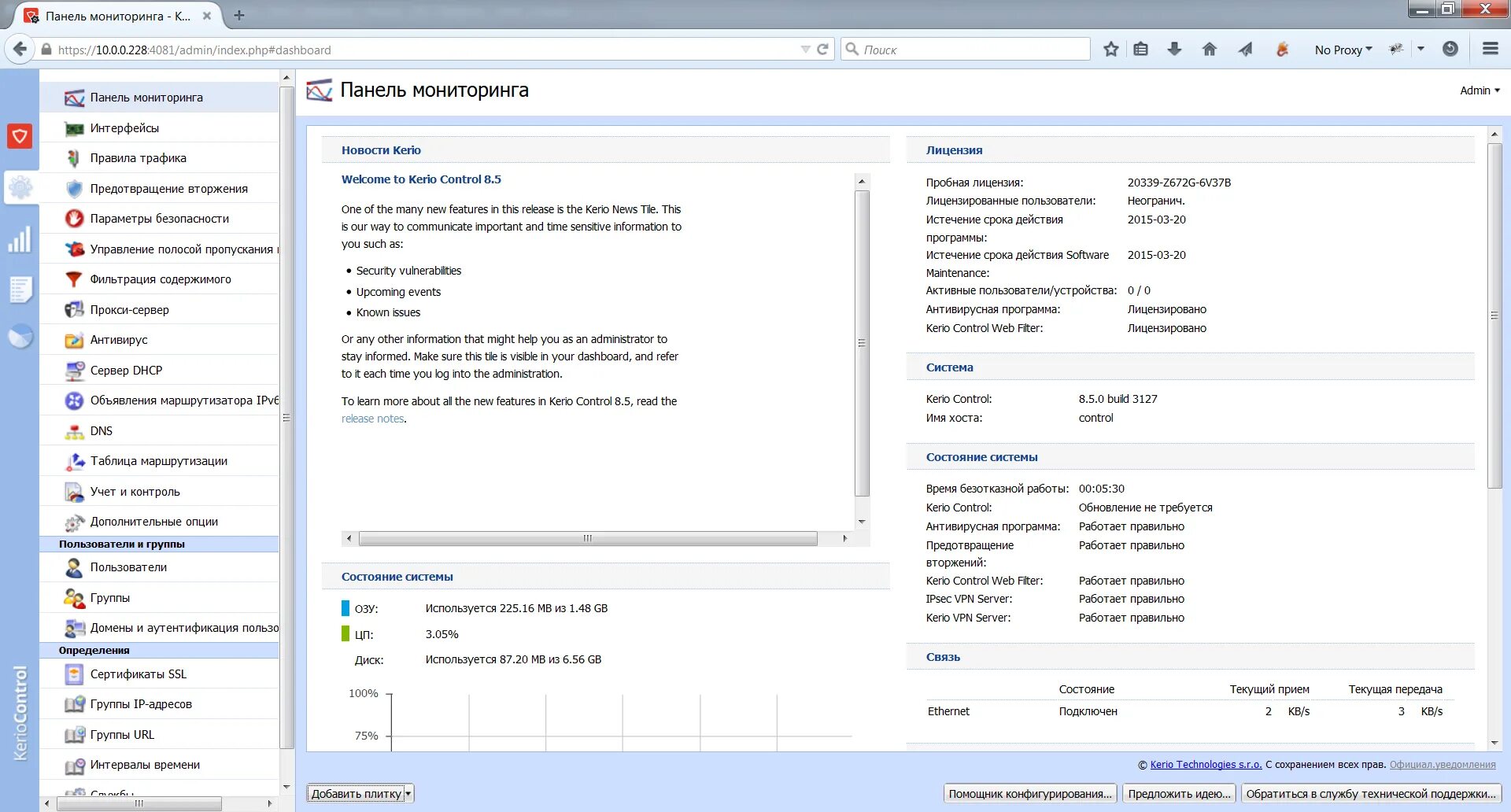Click the Traffic Rules icon
Image resolution: width=1511 pixels, height=812 pixels.
tap(74, 158)
